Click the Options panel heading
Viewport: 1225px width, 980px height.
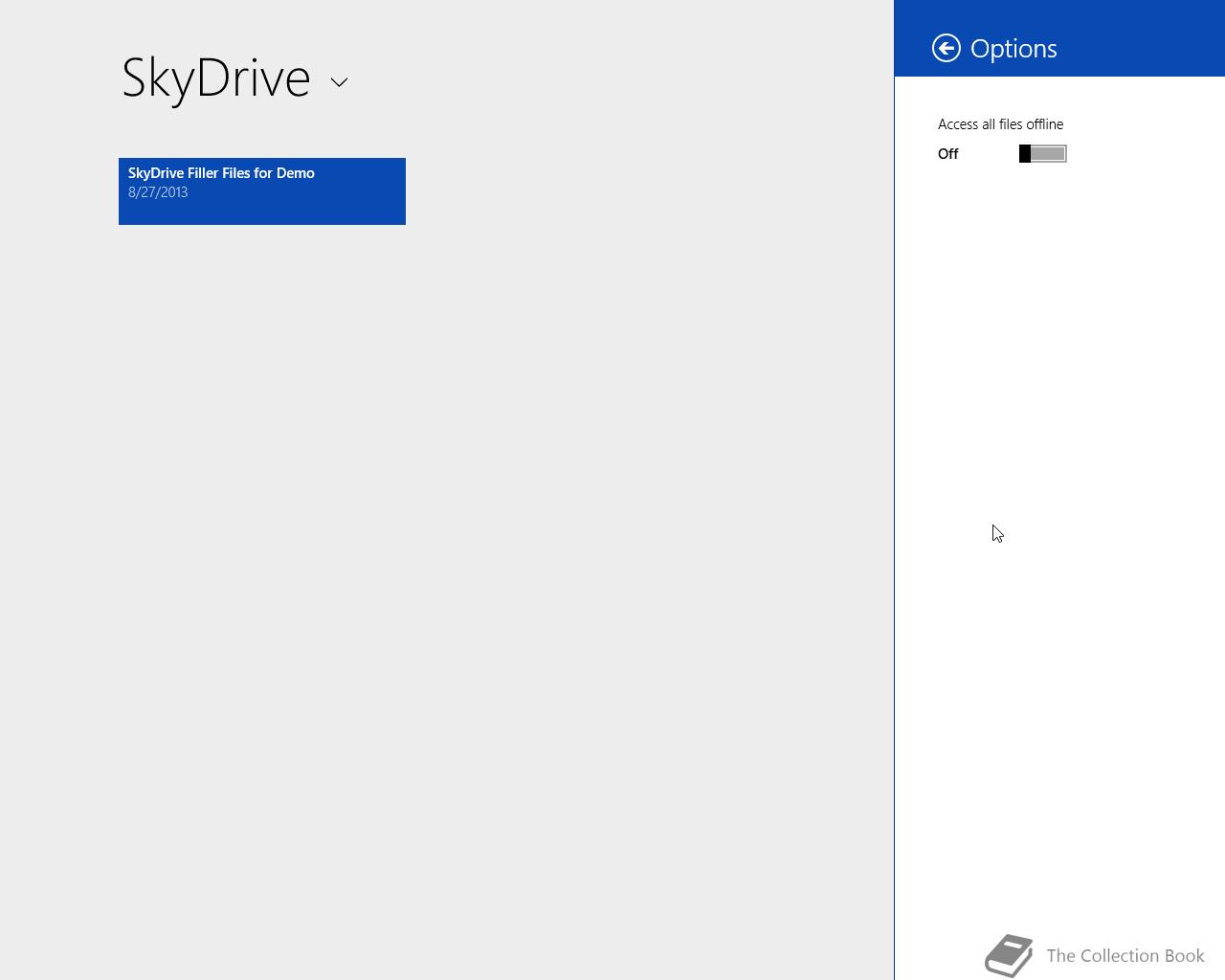point(1013,49)
